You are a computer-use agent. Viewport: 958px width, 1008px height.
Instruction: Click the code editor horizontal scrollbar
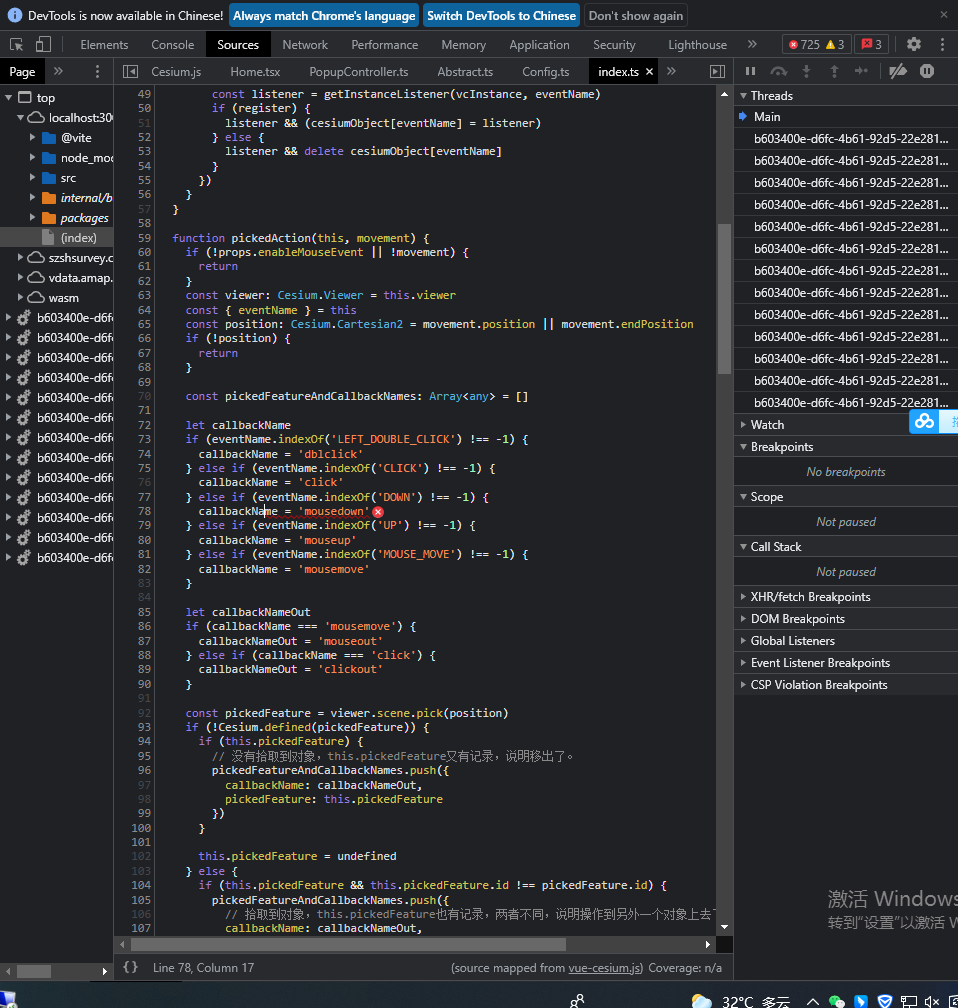(x=348, y=944)
